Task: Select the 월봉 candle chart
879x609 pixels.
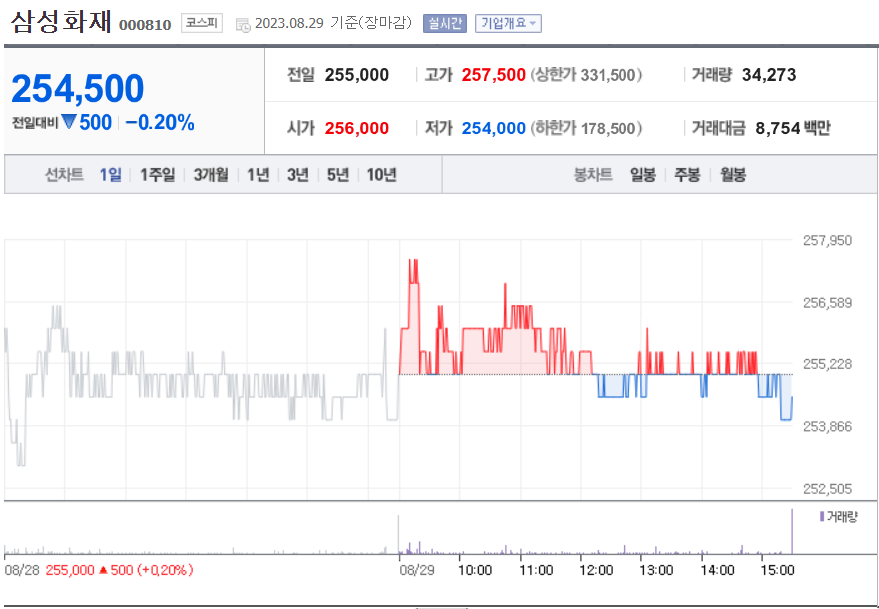Action: [x=733, y=175]
